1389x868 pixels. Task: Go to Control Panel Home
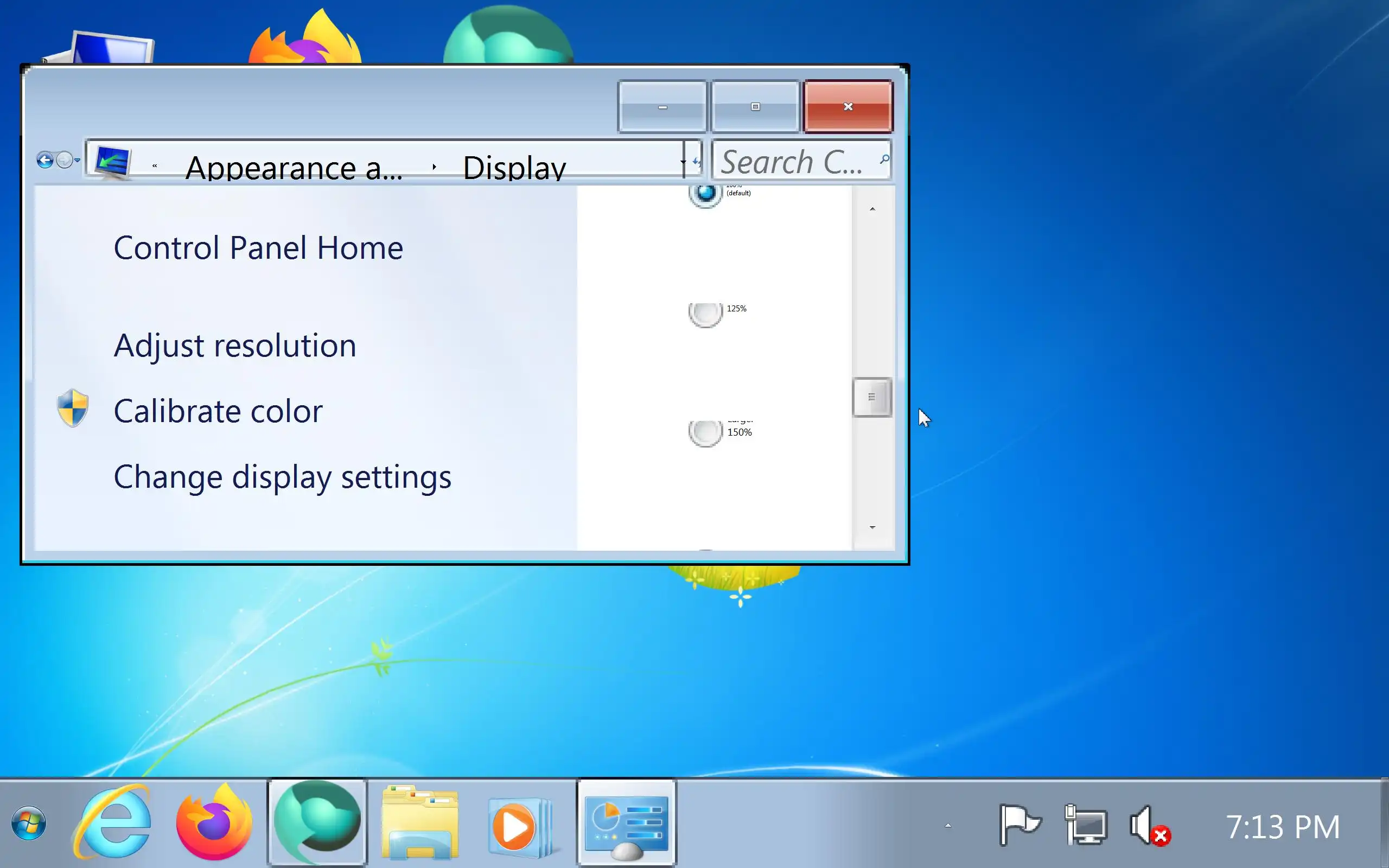coord(258,248)
